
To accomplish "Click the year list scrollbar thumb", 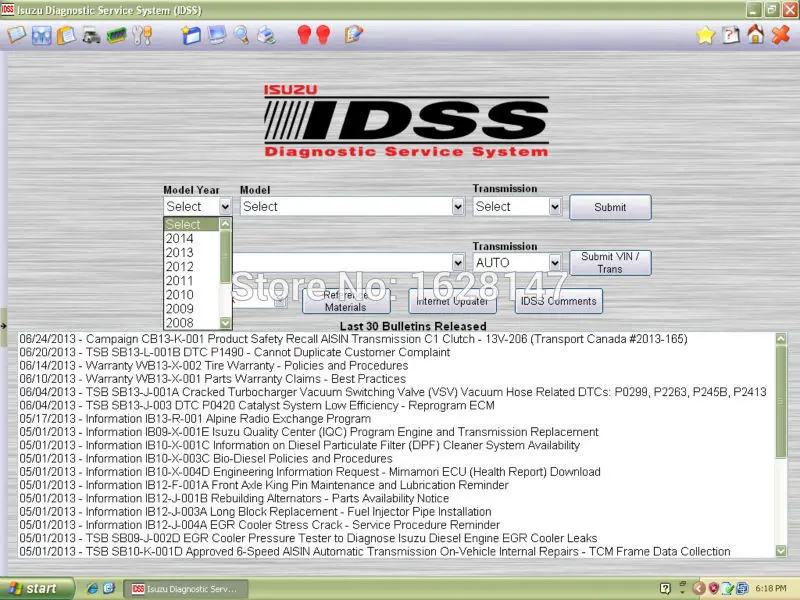I will pos(226,256).
